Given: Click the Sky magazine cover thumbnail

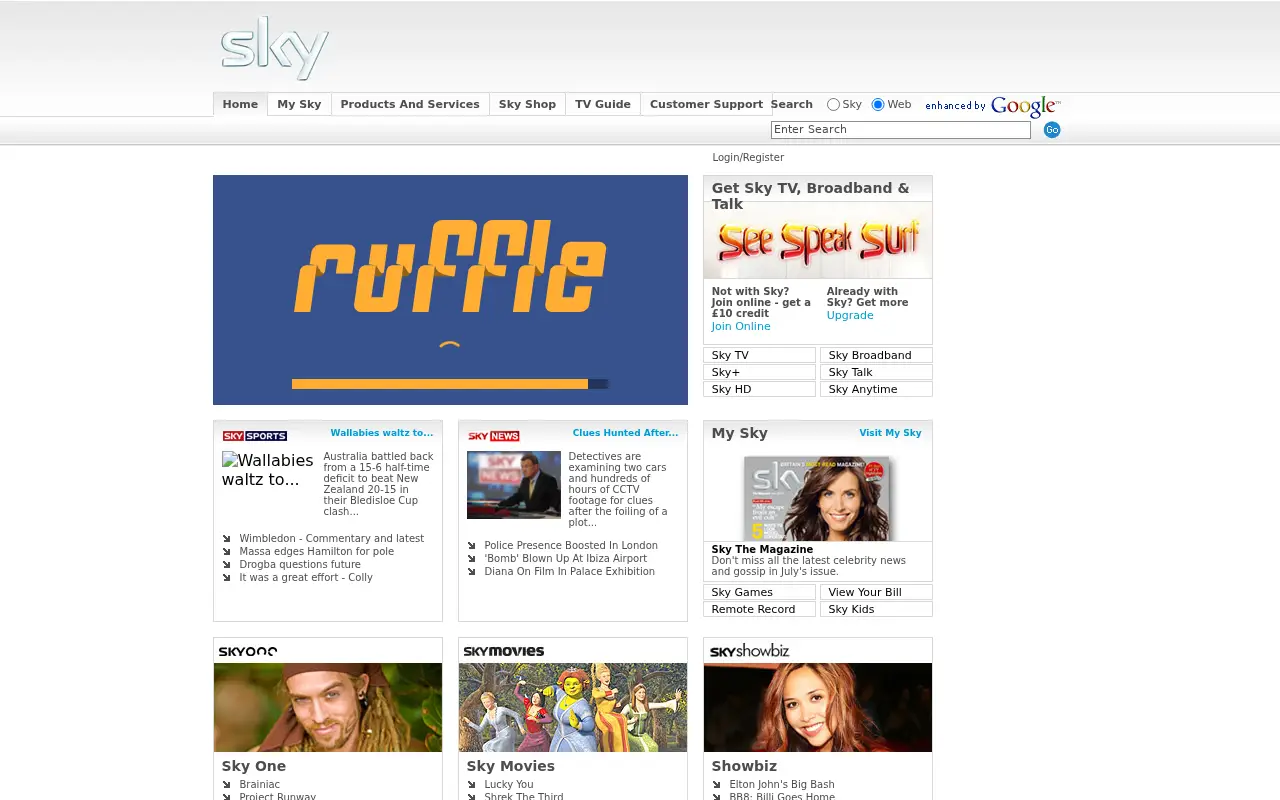Looking at the screenshot, I should pos(818,498).
